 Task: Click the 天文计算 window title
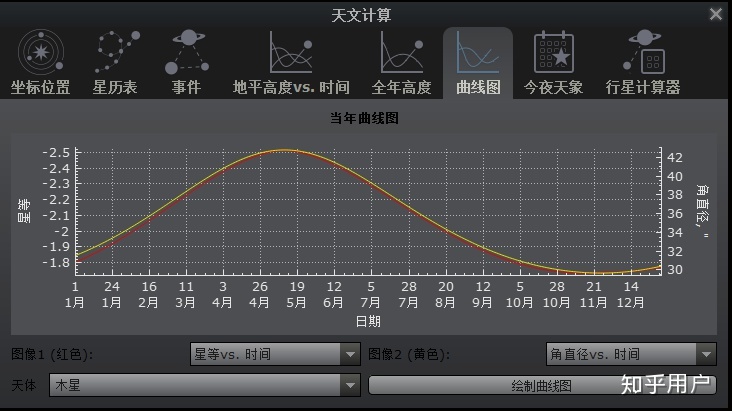coord(361,15)
